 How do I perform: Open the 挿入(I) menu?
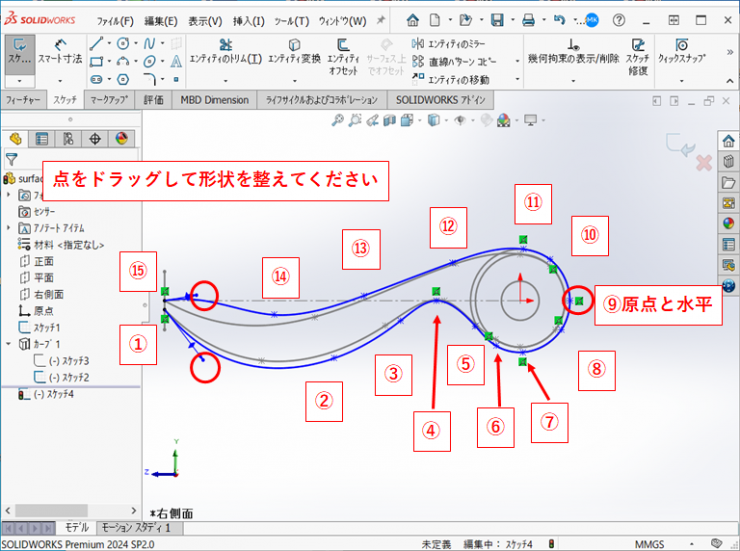coord(249,21)
